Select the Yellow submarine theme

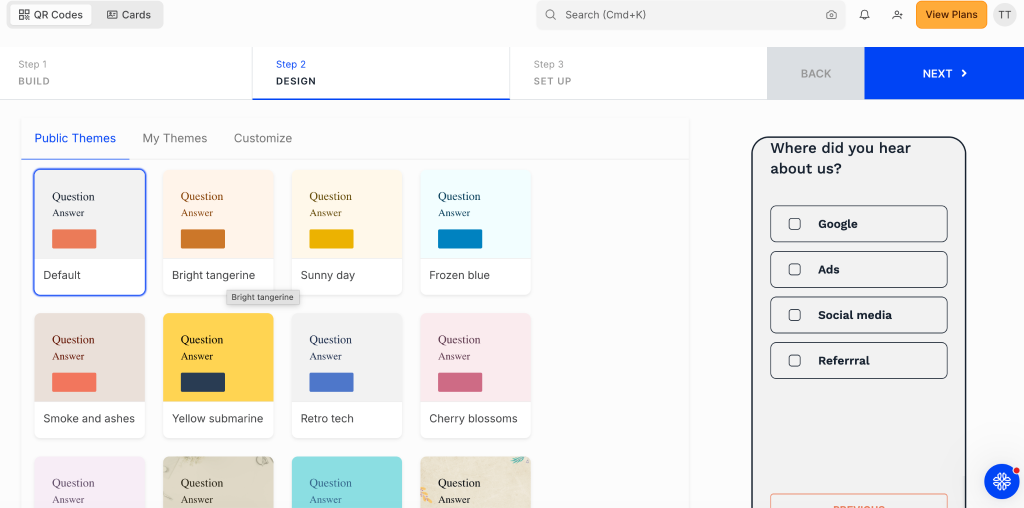coord(218,375)
